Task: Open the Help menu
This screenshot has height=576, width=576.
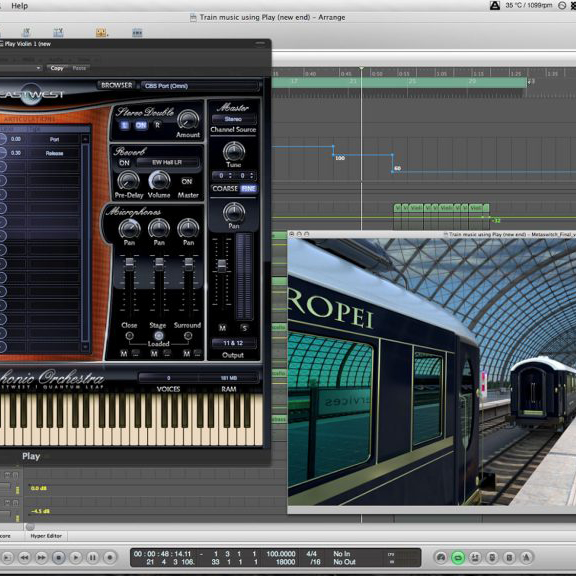Action: tap(19, 6)
